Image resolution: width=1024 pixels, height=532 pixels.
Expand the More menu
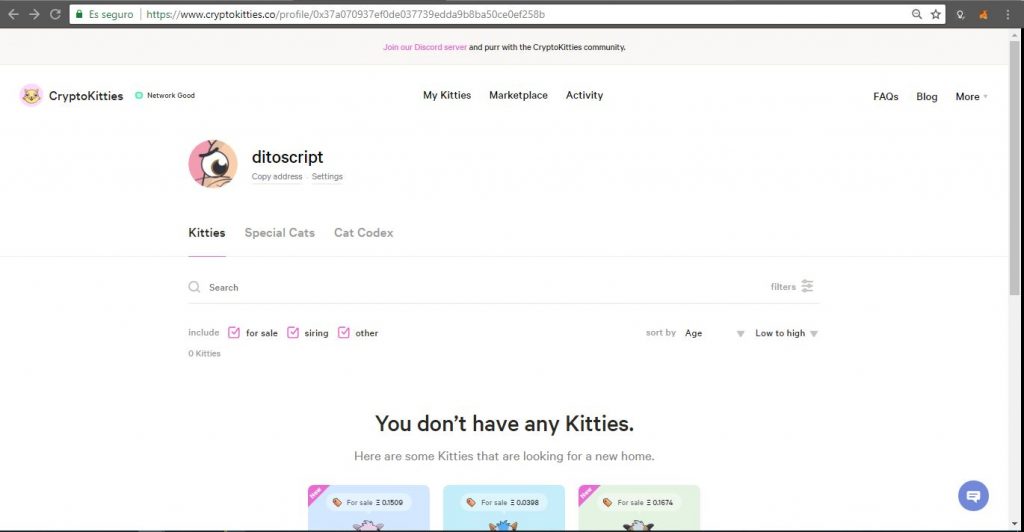(x=971, y=97)
